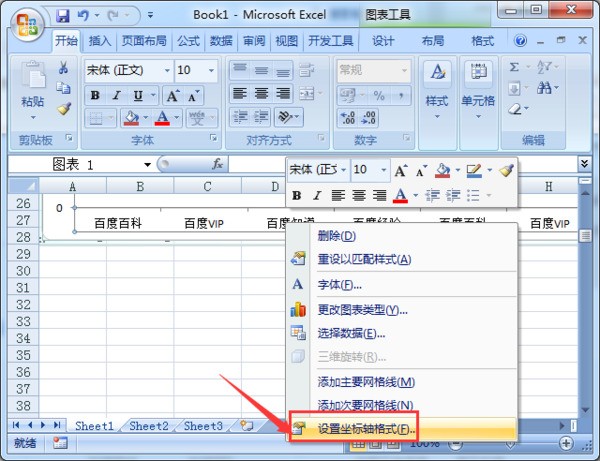Choose 删除(D) in context menu

[402, 236]
